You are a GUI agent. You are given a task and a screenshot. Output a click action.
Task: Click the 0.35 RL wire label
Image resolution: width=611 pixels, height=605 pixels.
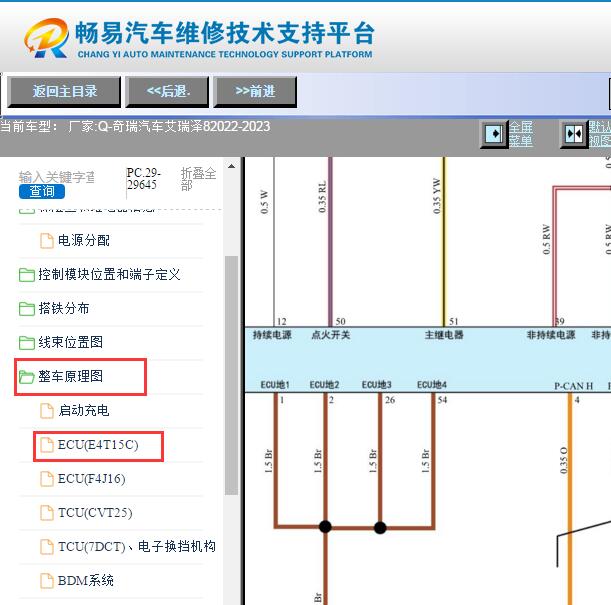[x=322, y=197]
